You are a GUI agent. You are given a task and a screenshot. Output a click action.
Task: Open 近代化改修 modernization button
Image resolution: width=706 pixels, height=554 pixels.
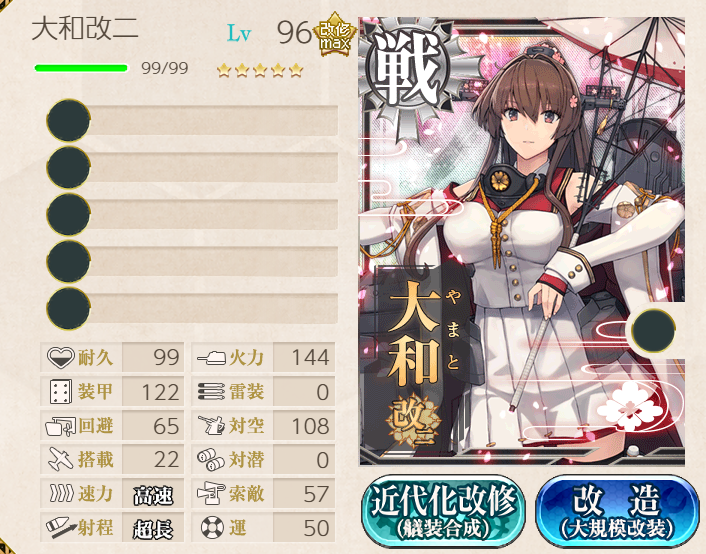coord(443,512)
